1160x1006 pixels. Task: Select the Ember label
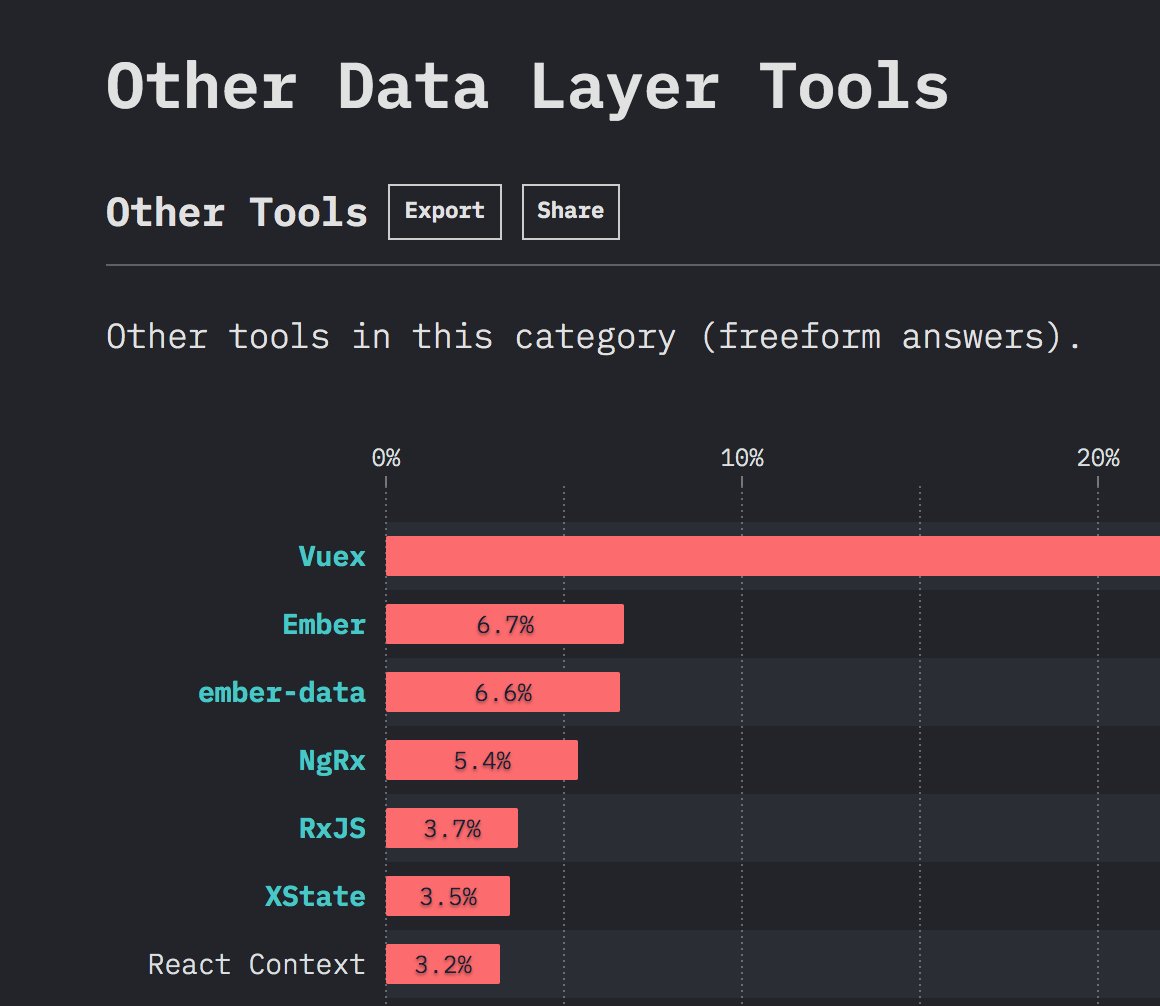[x=325, y=624]
